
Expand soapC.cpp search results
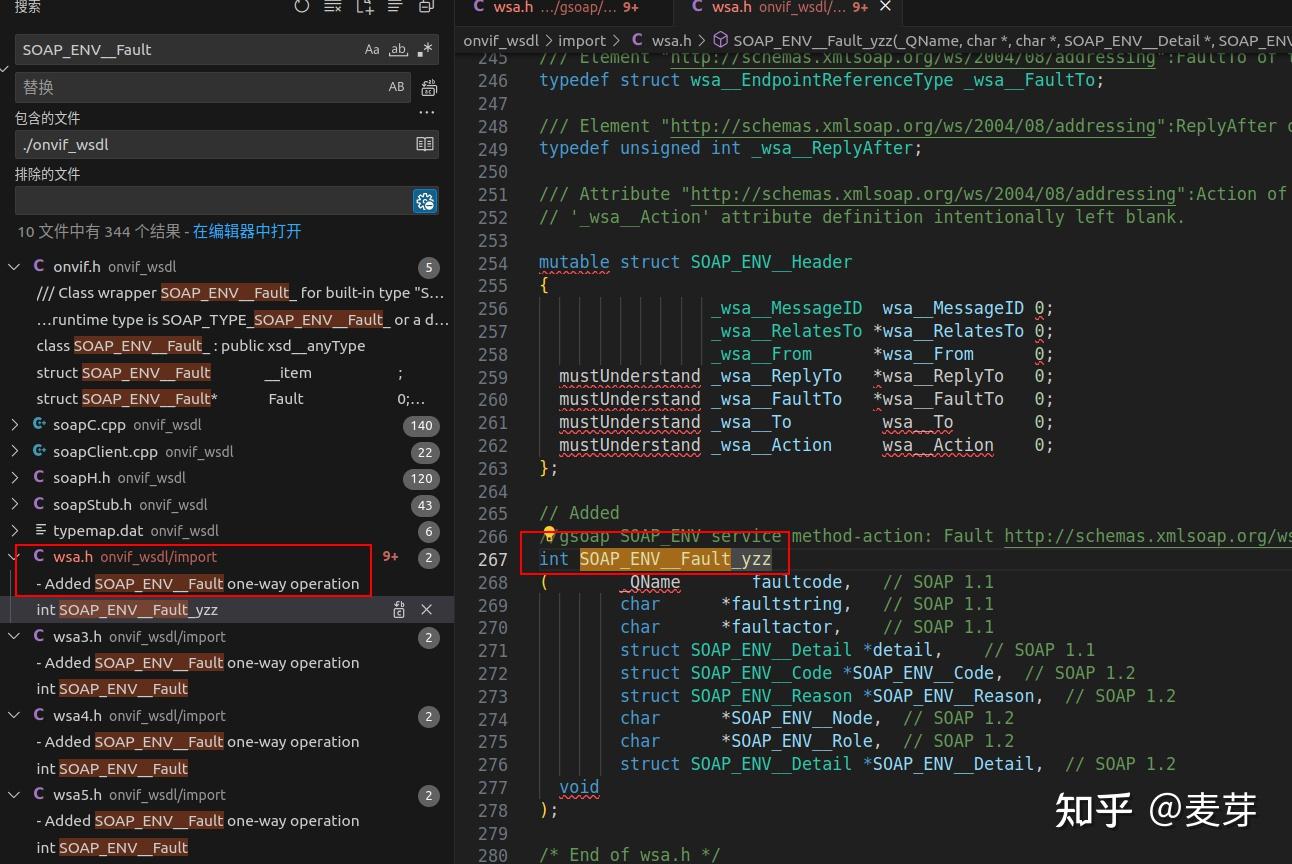point(15,425)
